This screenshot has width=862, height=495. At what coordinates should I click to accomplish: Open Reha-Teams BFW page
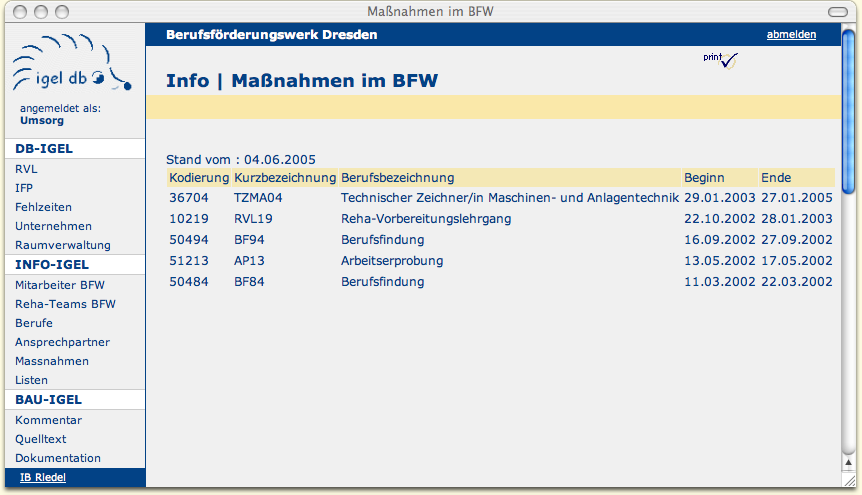[65, 304]
